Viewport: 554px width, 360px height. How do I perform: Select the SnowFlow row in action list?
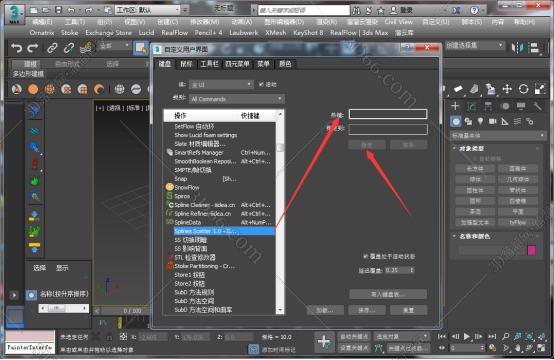tap(219, 187)
